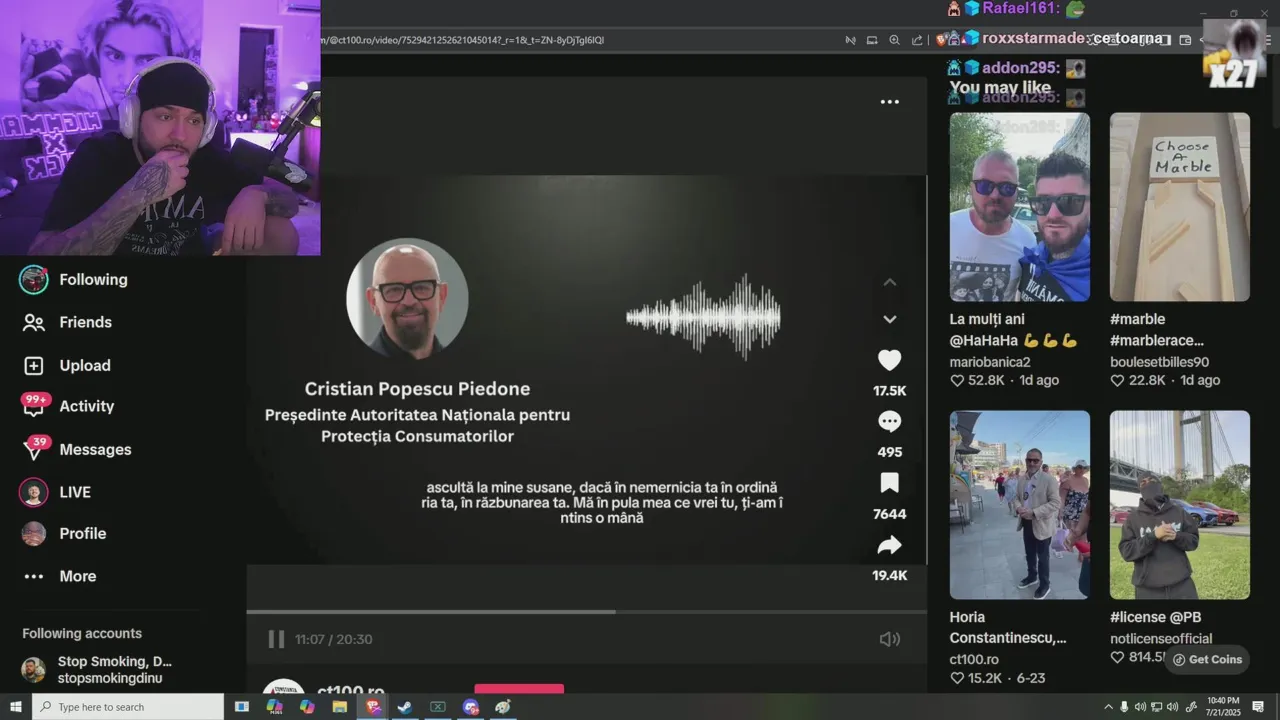Click the Following compass icon
The height and width of the screenshot is (720, 1280).
pos(34,280)
